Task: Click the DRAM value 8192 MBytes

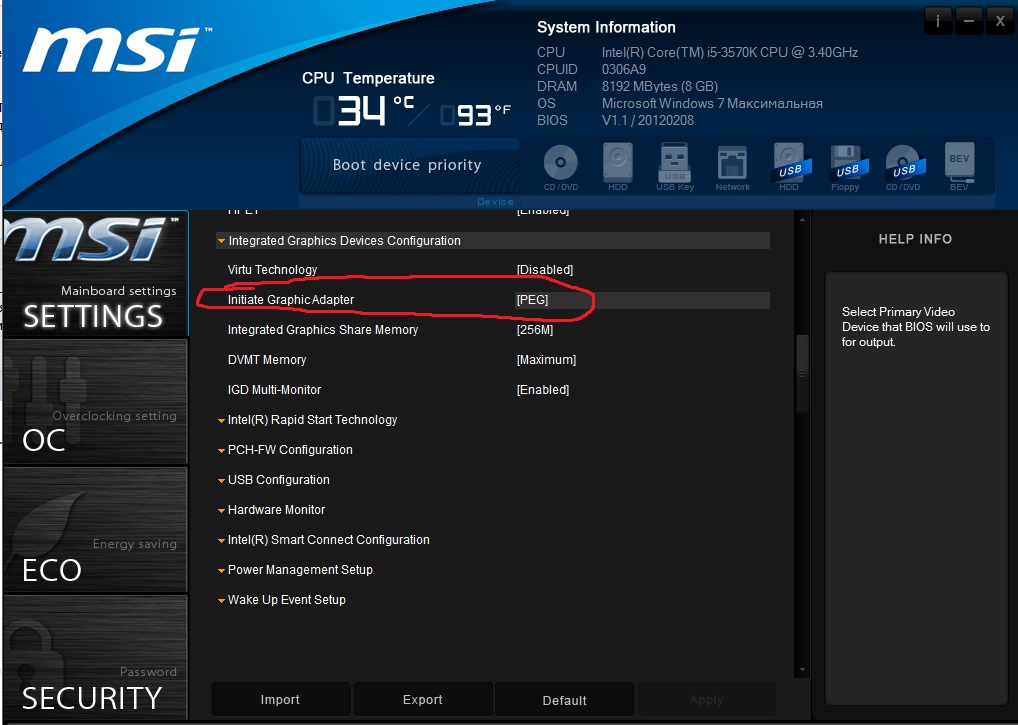Action: (x=660, y=86)
